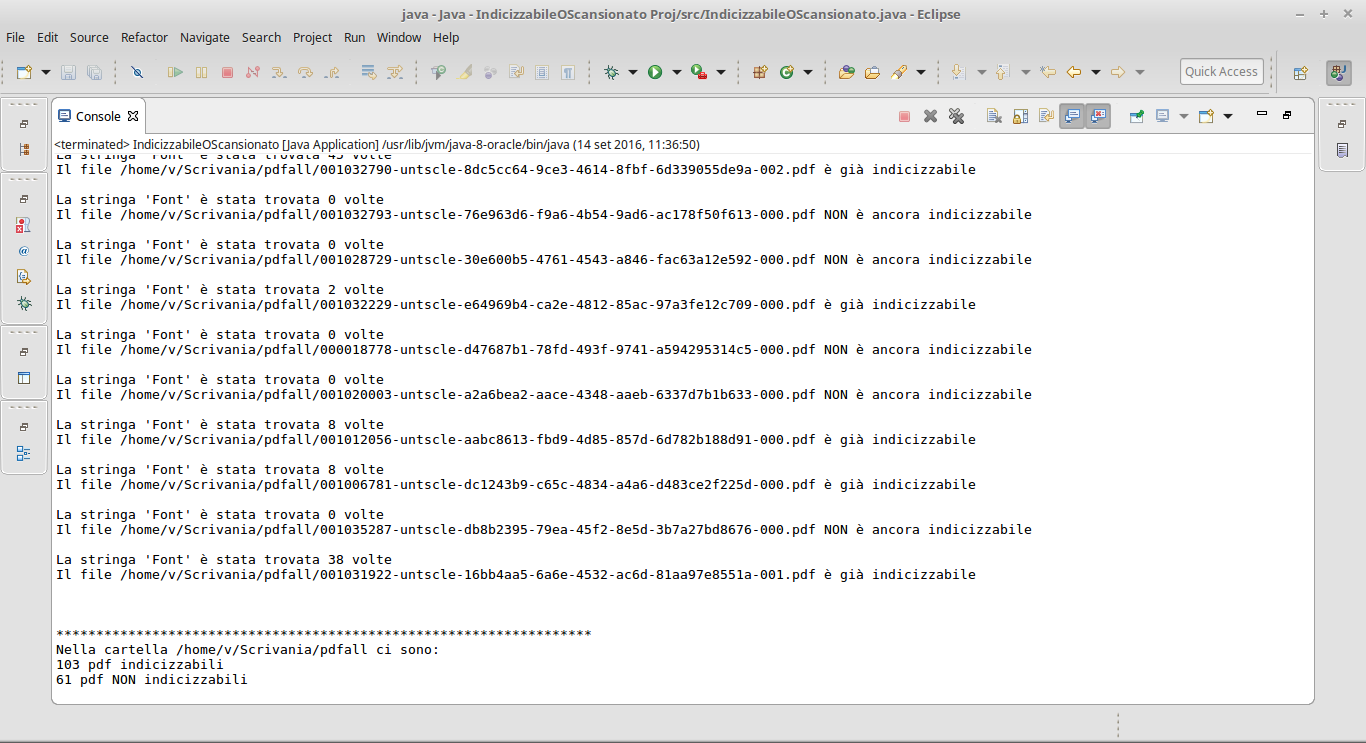The height and width of the screenshot is (743, 1366).
Task: Open the File menu
Action: click(15, 37)
